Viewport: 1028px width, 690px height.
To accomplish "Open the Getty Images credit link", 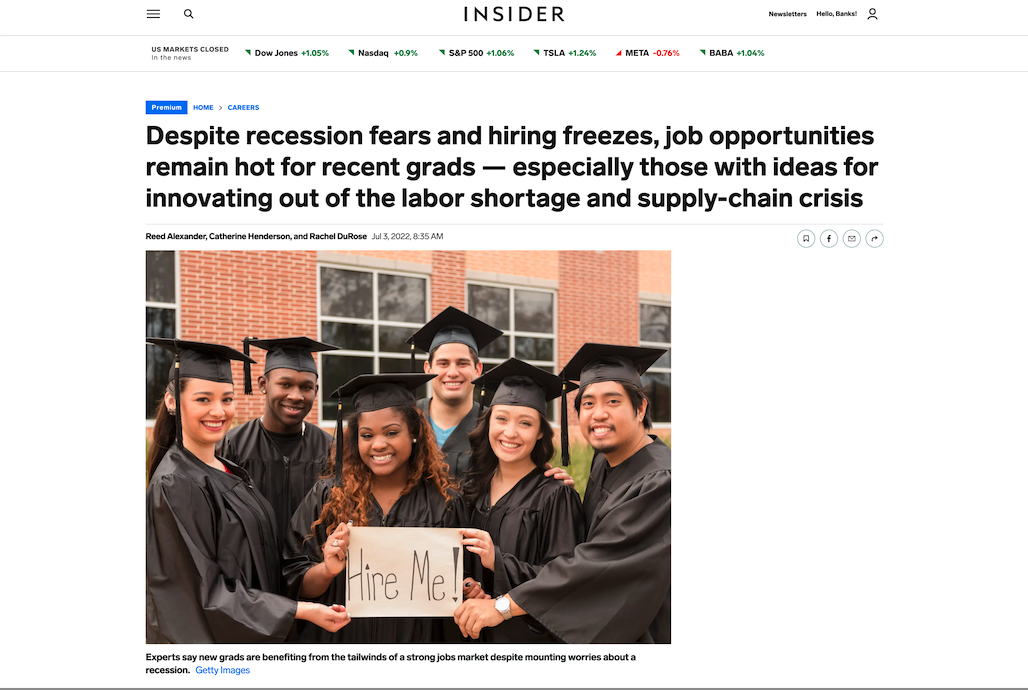I will click(223, 670).
